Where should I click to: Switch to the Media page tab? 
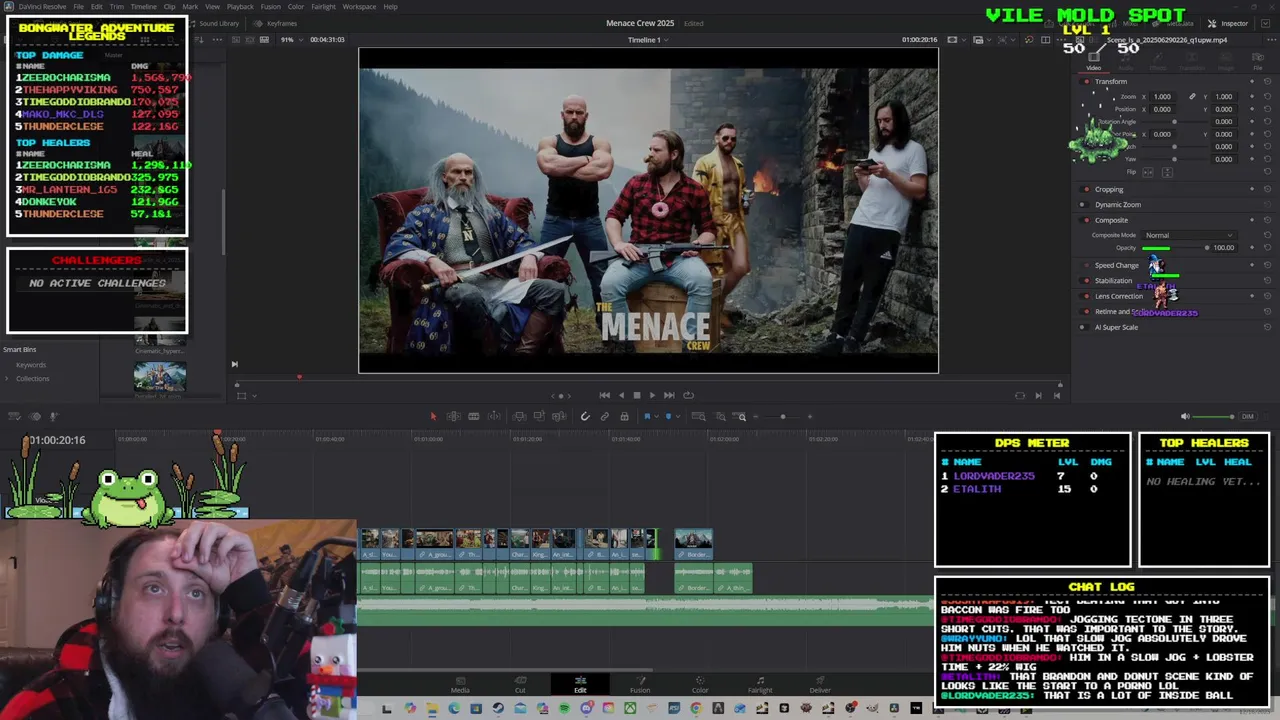coord(460,685)
